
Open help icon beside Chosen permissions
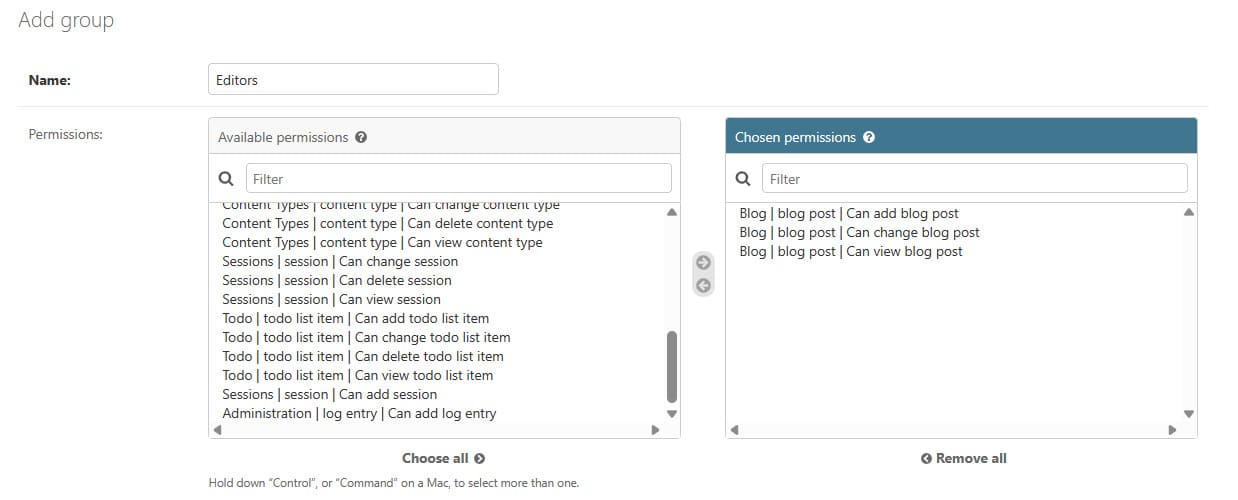[869, 137]
